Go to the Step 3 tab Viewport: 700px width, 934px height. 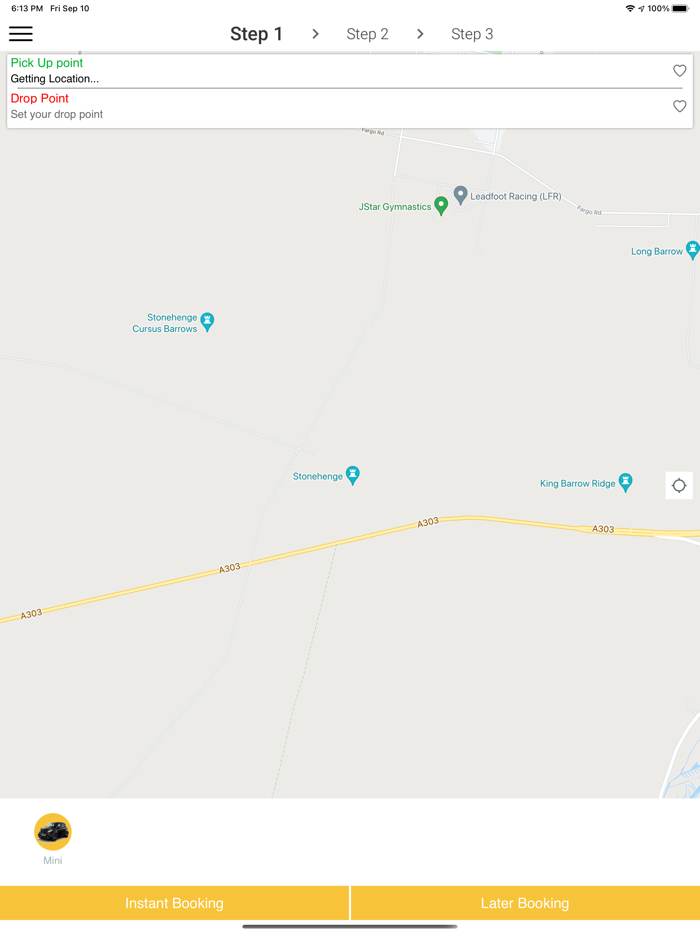(472, 34)
